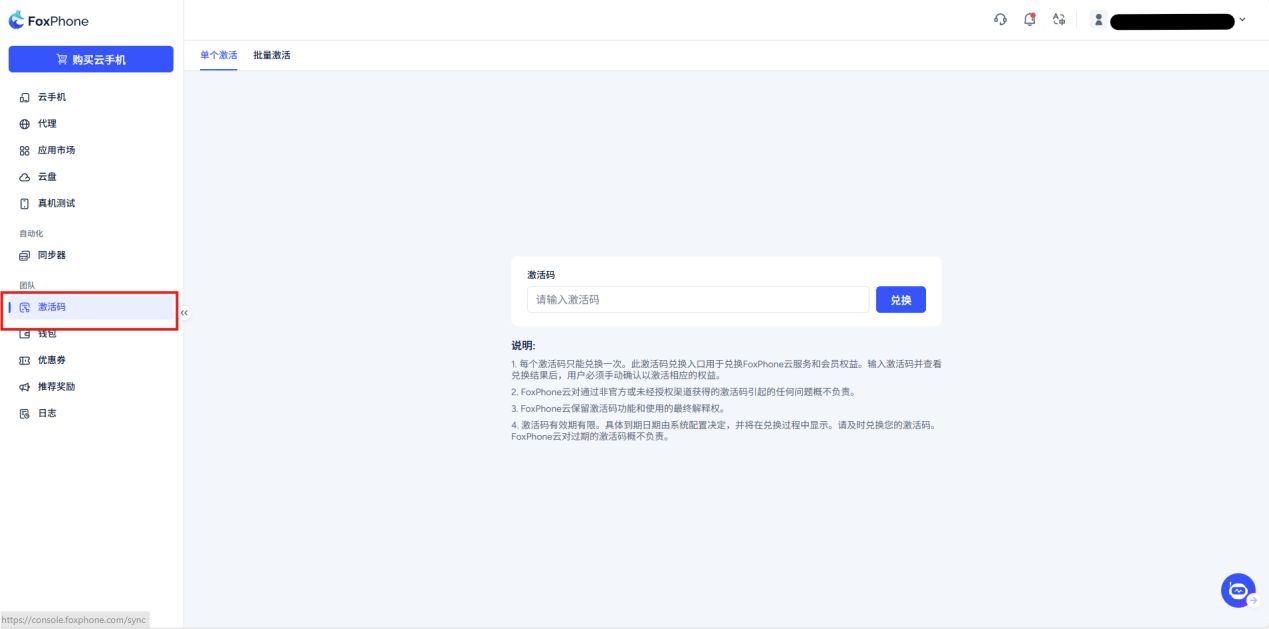Image resolution: width=1269 pixels, height=629 pixels.
Task: Click the 购买云手机 button
Action: [91, 60]
